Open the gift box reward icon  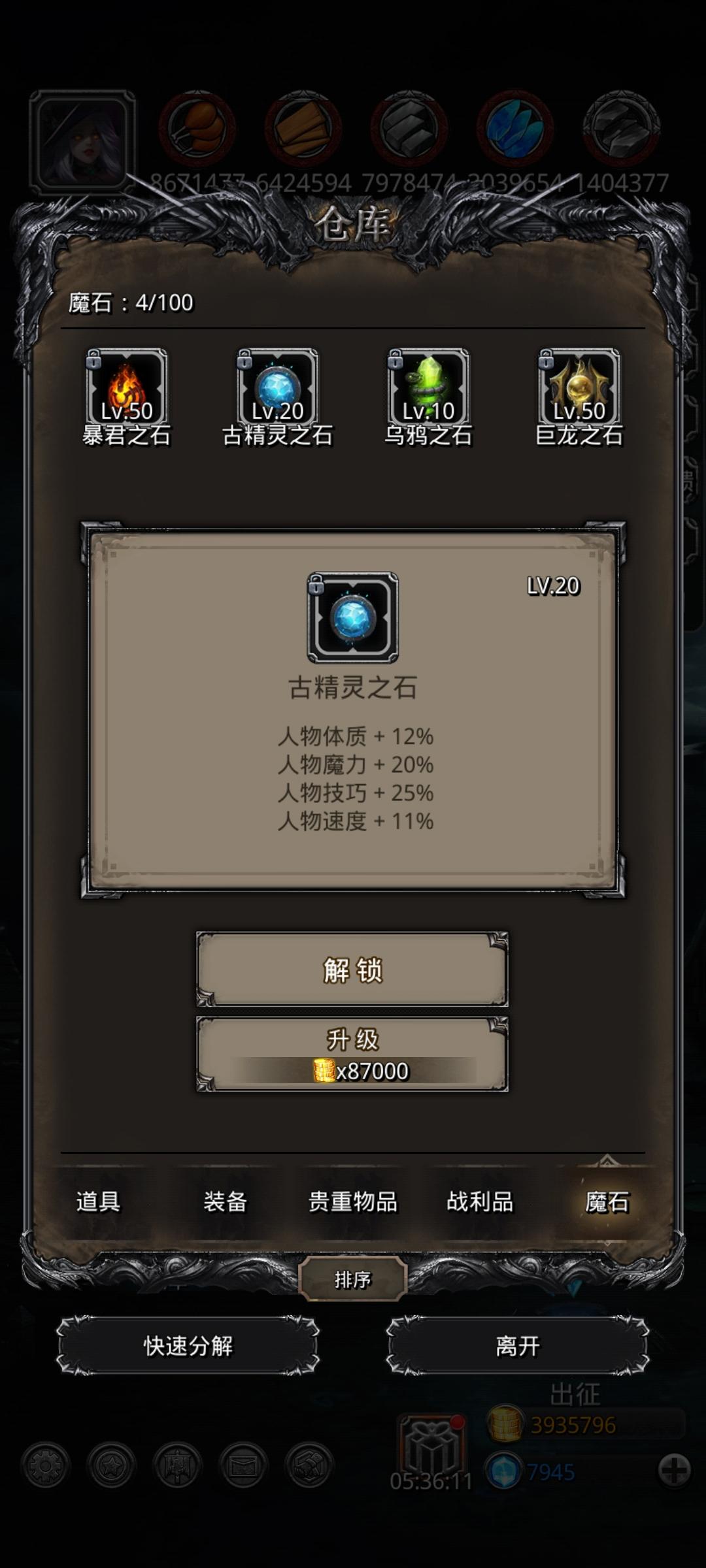[432, 1445]
